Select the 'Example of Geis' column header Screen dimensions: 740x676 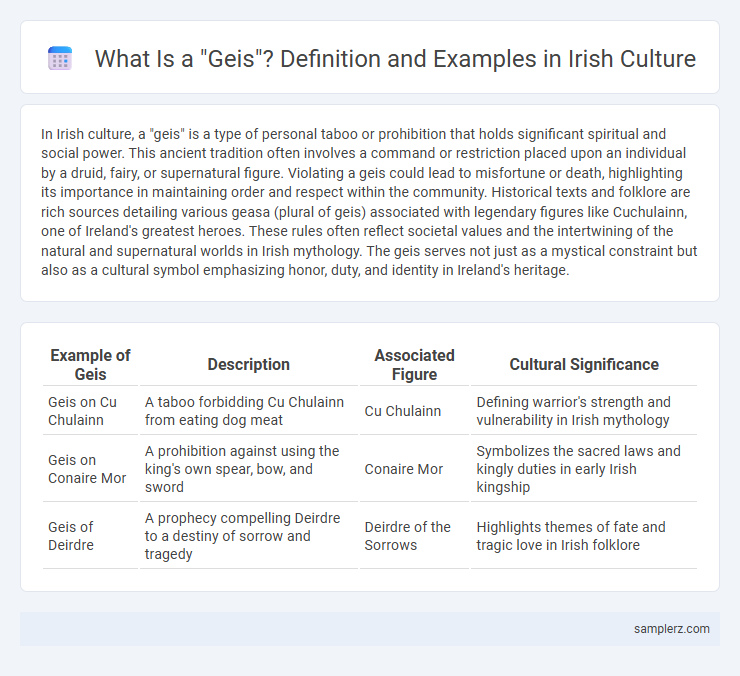[x=90, y=364]
